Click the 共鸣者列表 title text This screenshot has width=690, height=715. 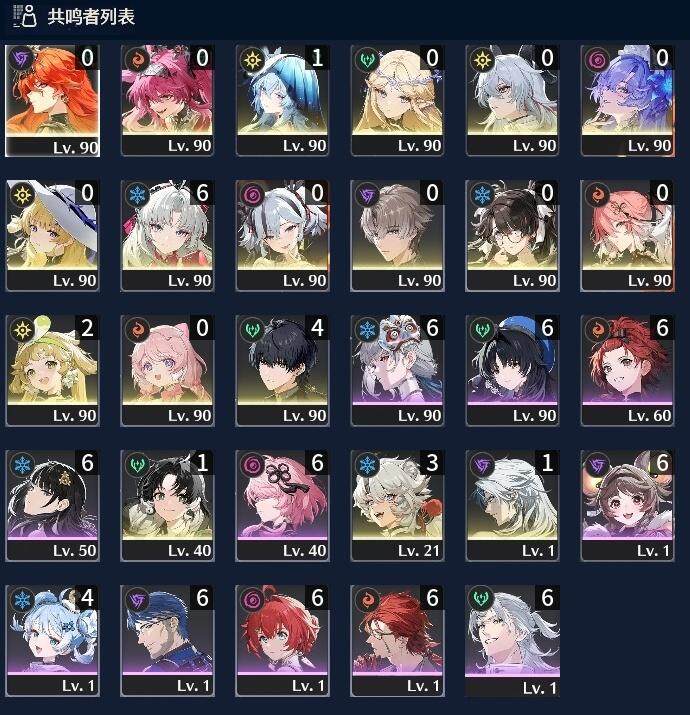91,17
